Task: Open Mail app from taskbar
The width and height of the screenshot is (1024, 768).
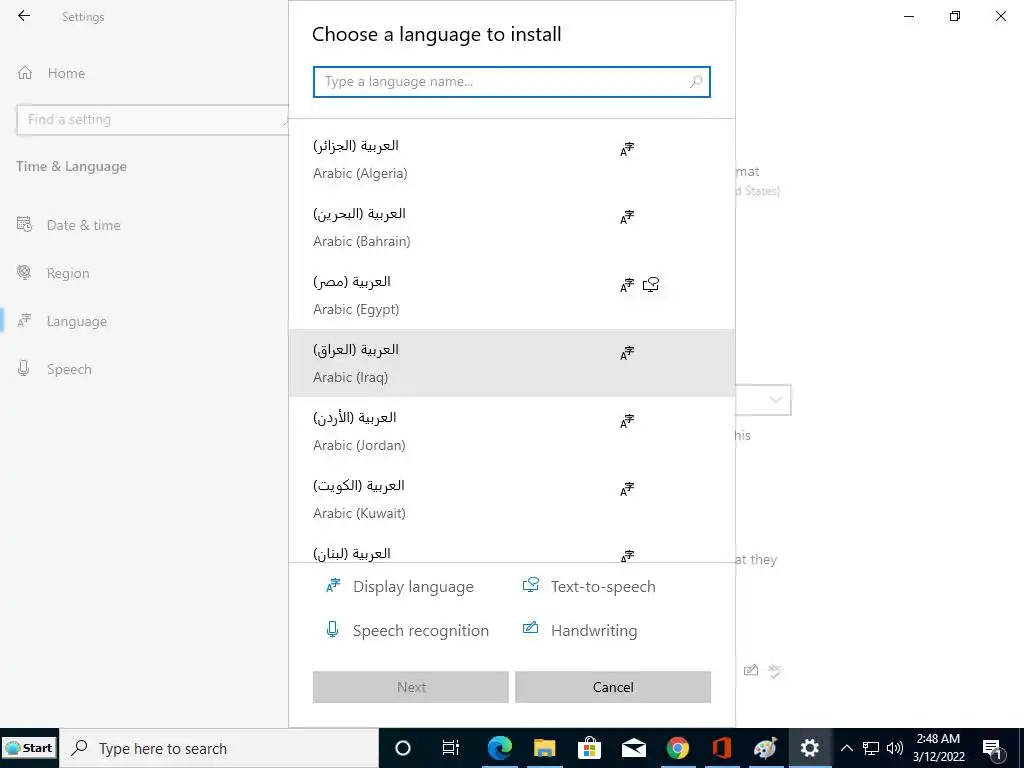Action: (x=633, y=748)
